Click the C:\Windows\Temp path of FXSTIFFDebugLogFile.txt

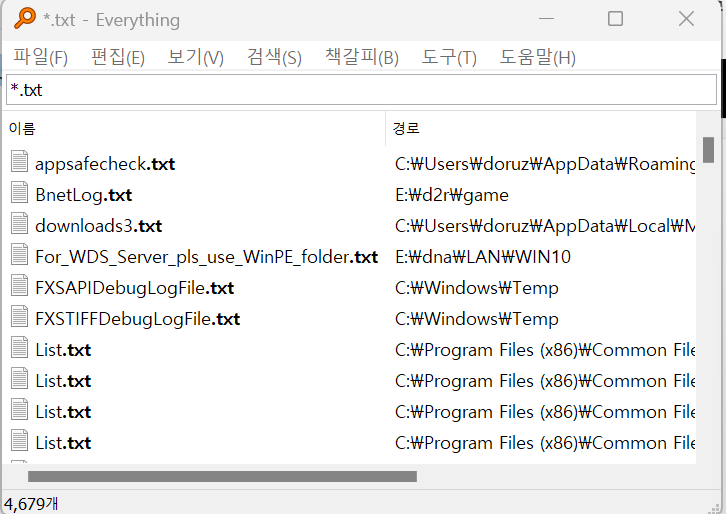[477, 319]
